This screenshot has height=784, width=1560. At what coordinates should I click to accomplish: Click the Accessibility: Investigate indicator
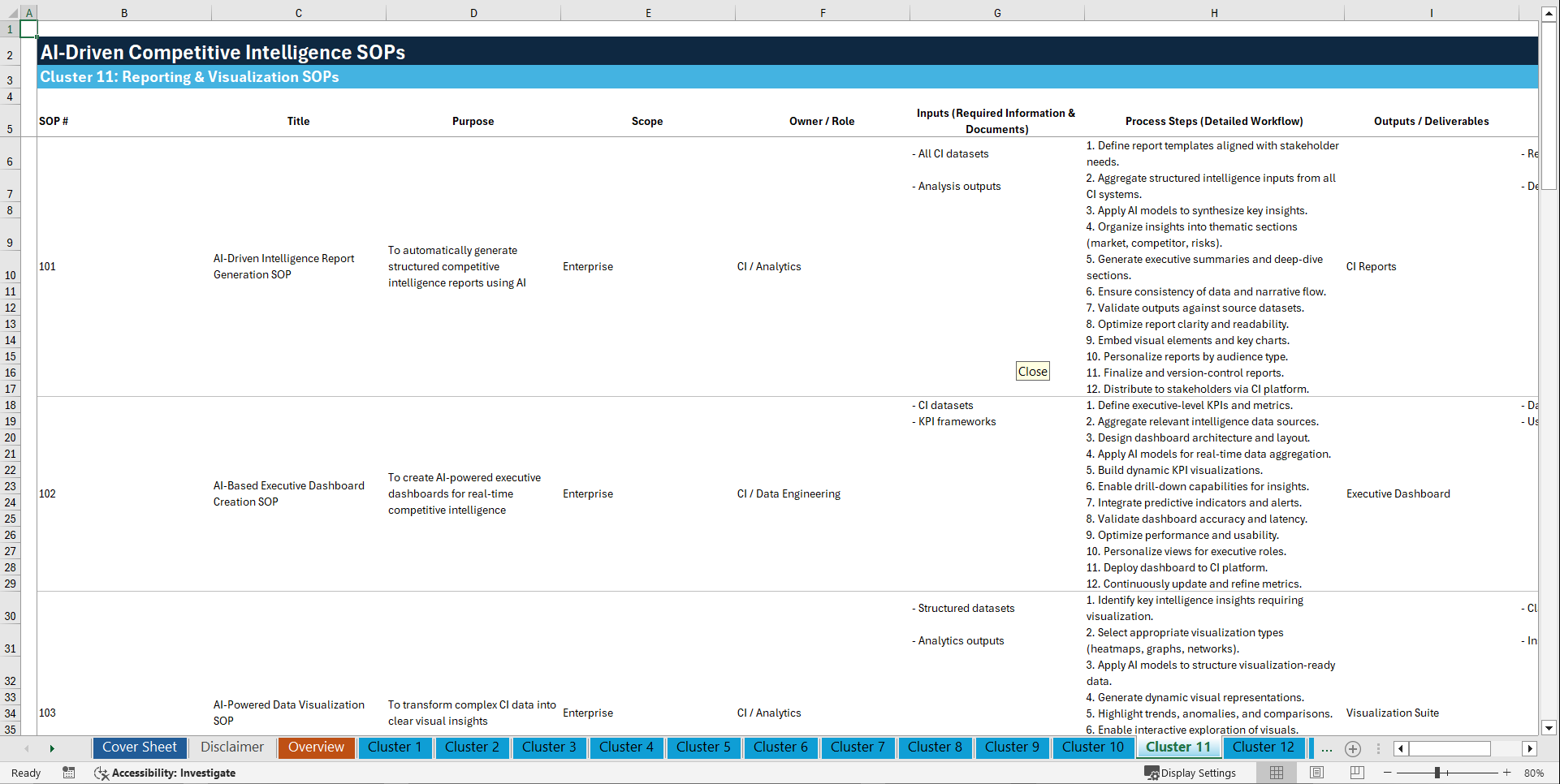[x=173, y=773]
